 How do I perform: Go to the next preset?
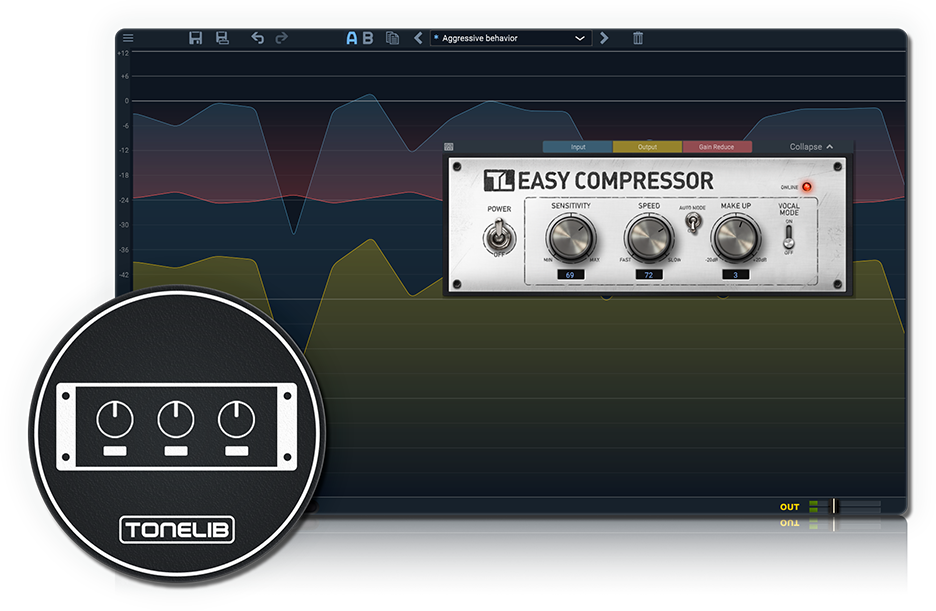tap(604, 38)
